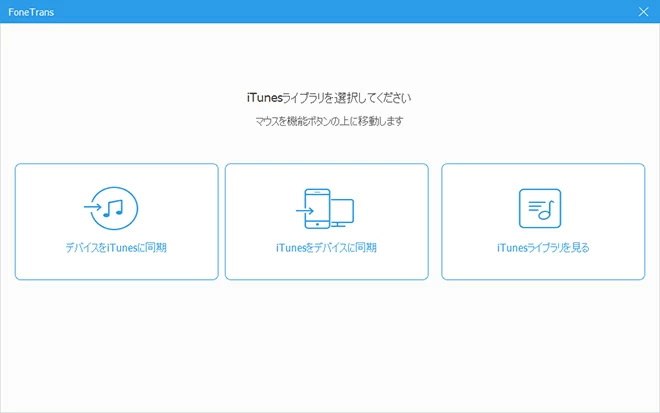
Task: Select iTunesをデバイスに同期 label
Action: 326,247
